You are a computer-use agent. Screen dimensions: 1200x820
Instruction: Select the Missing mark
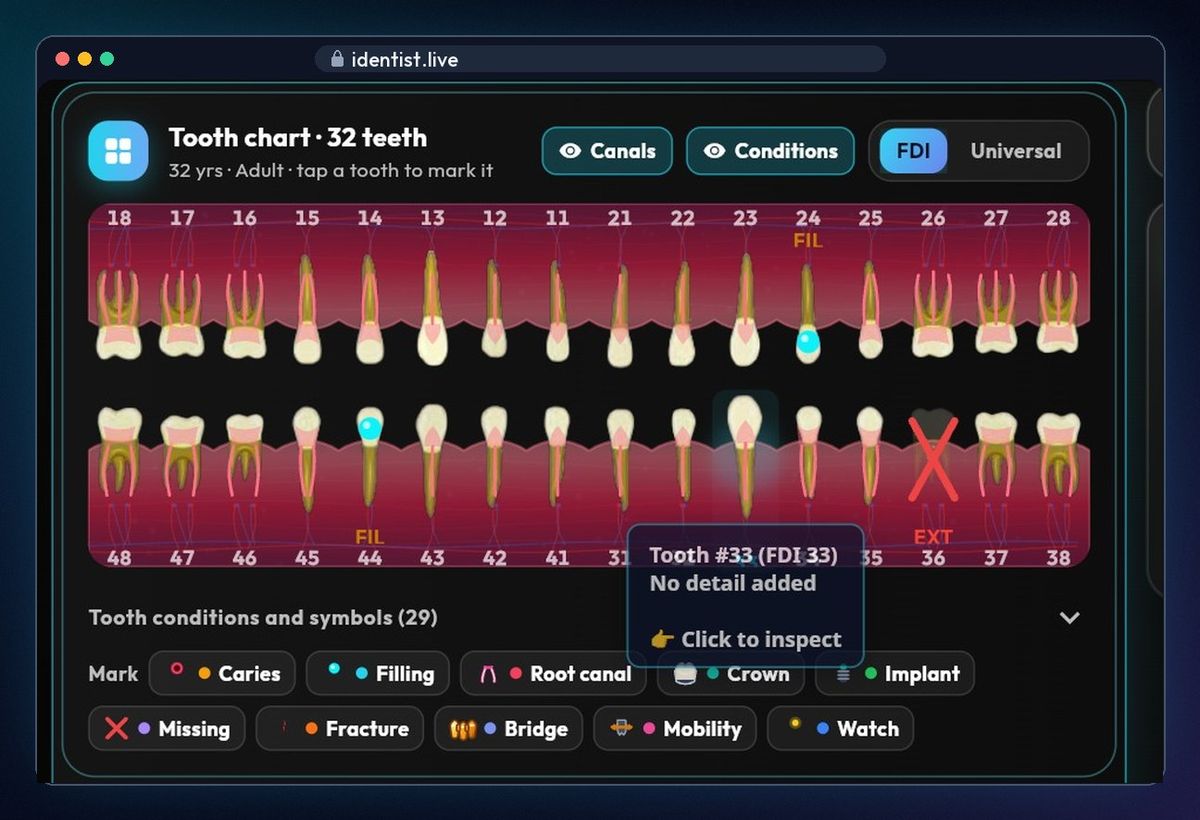(x=167, y=729)
